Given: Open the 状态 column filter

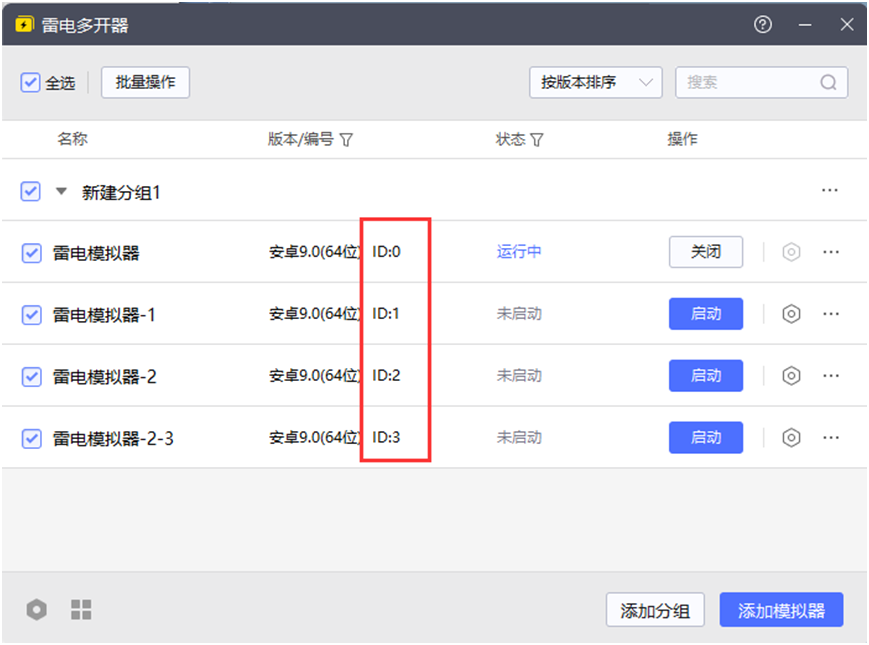Looking at the screenshot, I should pyautogui.click(x=537, y=140).
